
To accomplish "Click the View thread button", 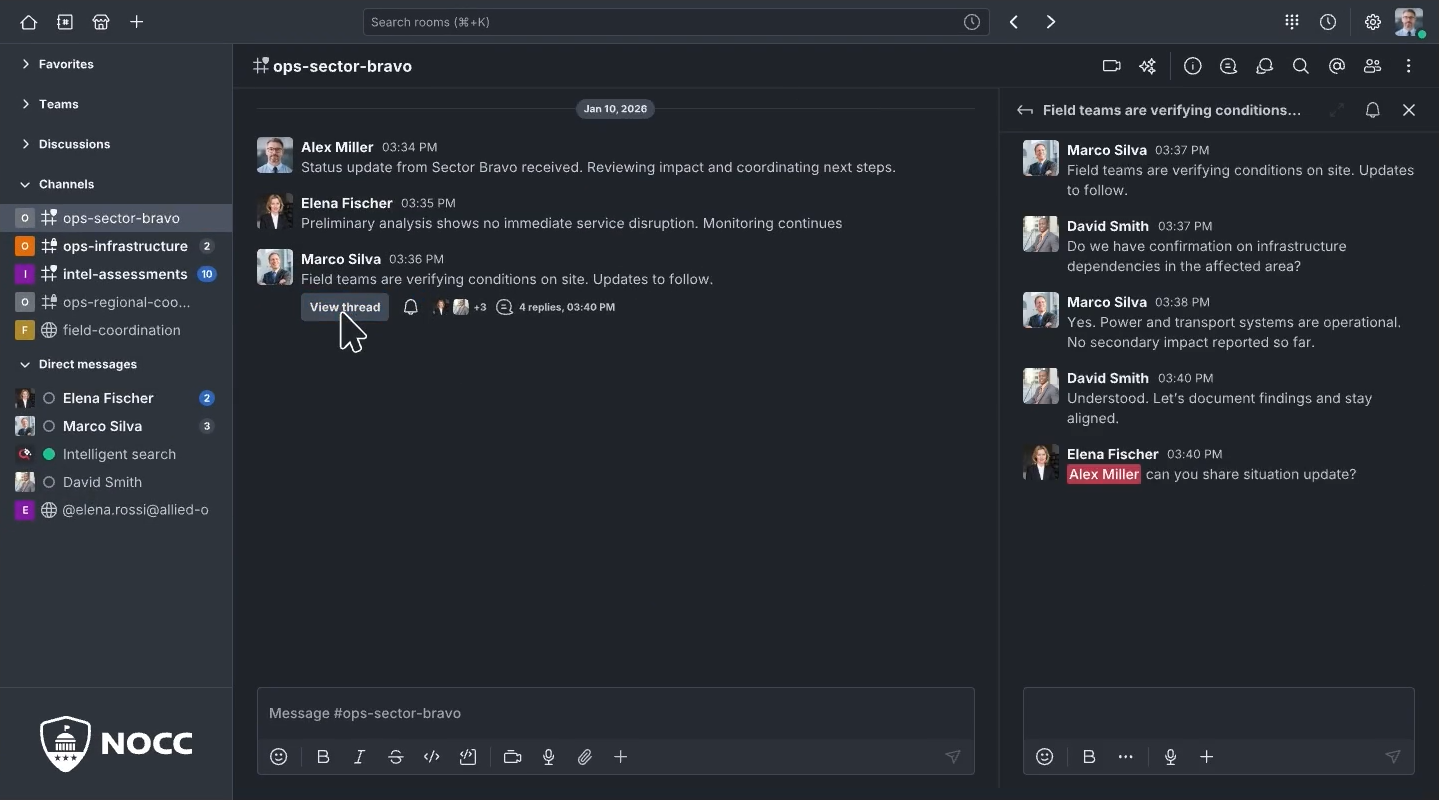I will click(345, 307).
